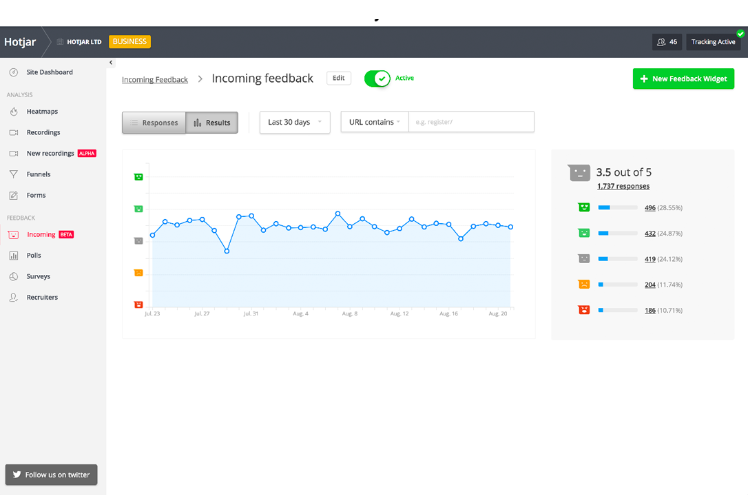Click the Recruiters person icon

[13, 297]
